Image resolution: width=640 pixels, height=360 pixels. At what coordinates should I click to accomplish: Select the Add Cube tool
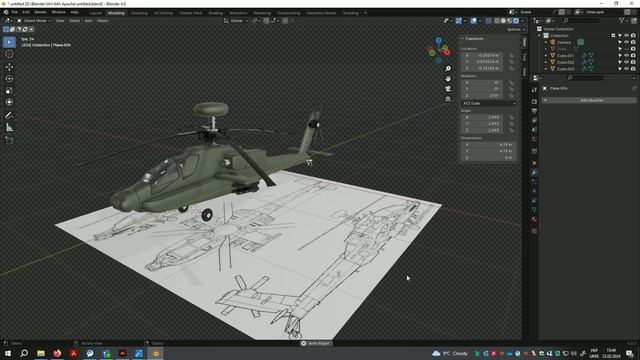click(x=9, y=140)
